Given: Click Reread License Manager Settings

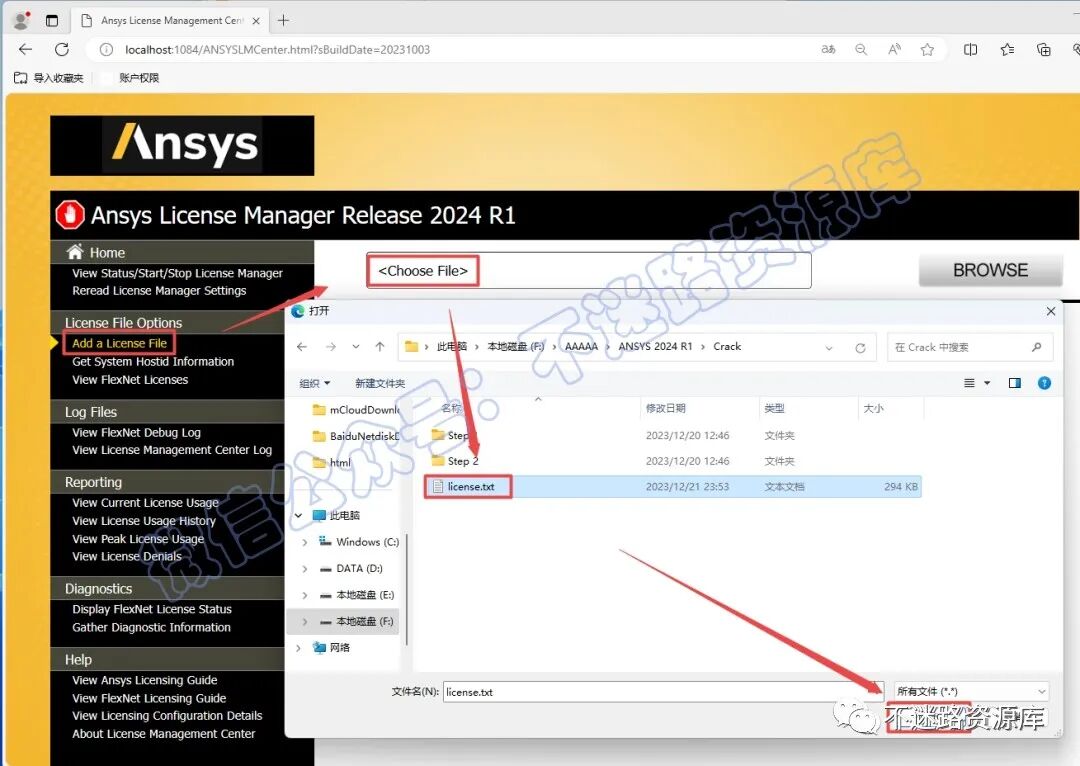Looking at the screenshot, I should [x=159, y=291].
